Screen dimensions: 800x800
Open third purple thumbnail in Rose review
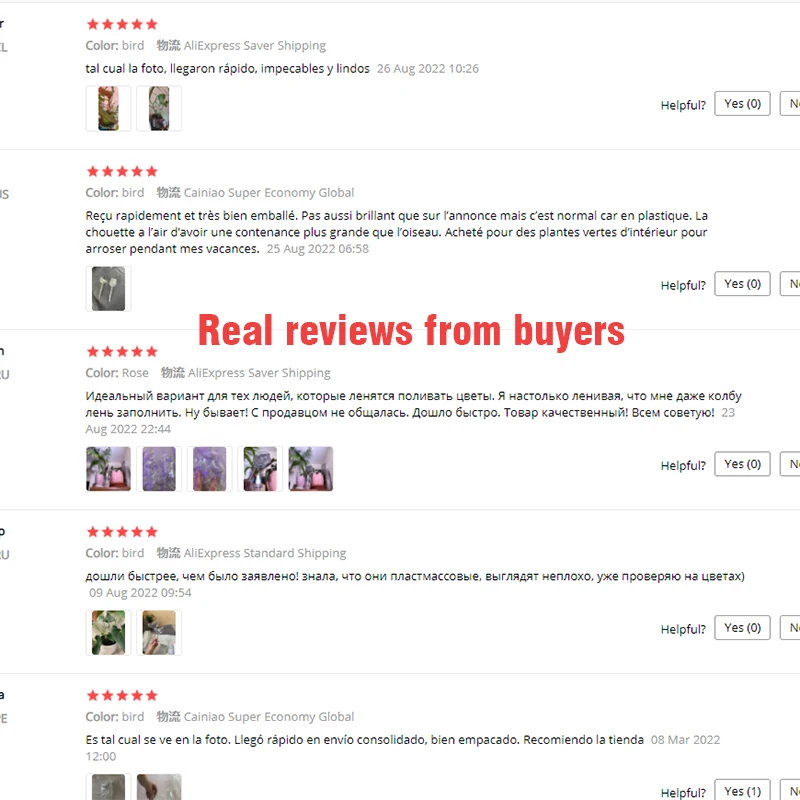[209, 469]
